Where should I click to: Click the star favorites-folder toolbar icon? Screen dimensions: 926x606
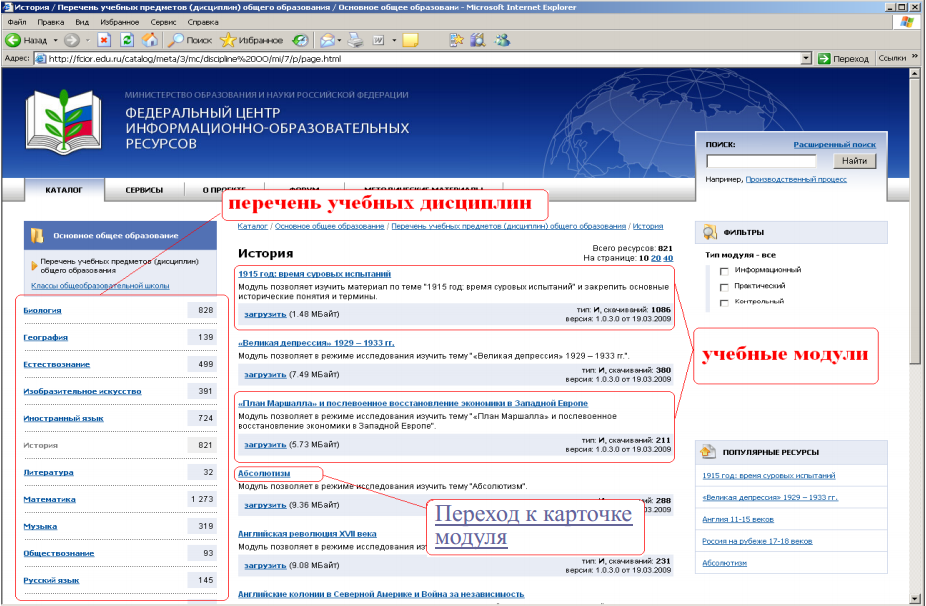[x=457, y=40]
